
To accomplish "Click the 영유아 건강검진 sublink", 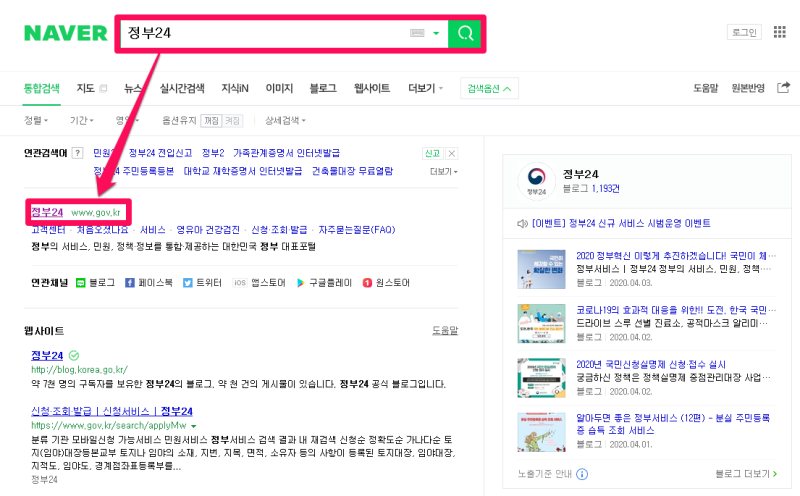I will (x=208, y=230).
